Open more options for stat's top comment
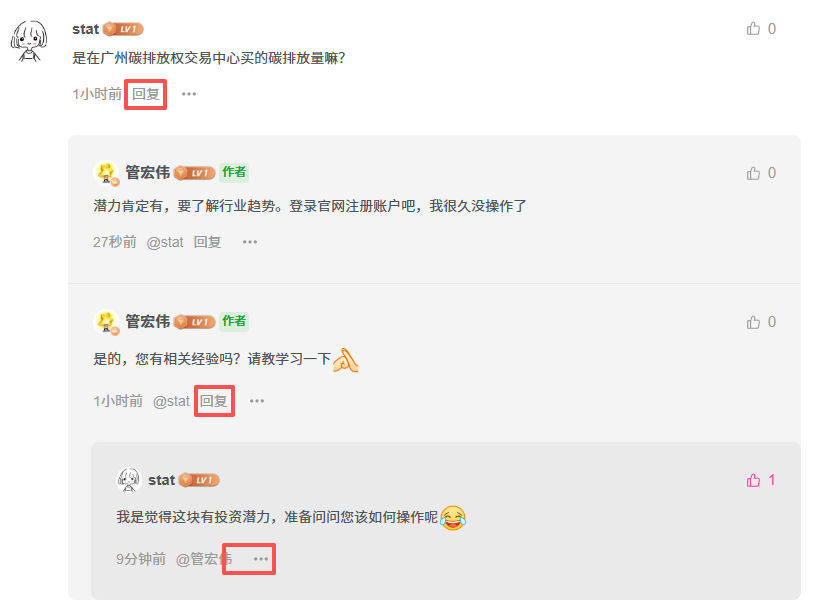The image size is (815, 614). coord(189,94)
